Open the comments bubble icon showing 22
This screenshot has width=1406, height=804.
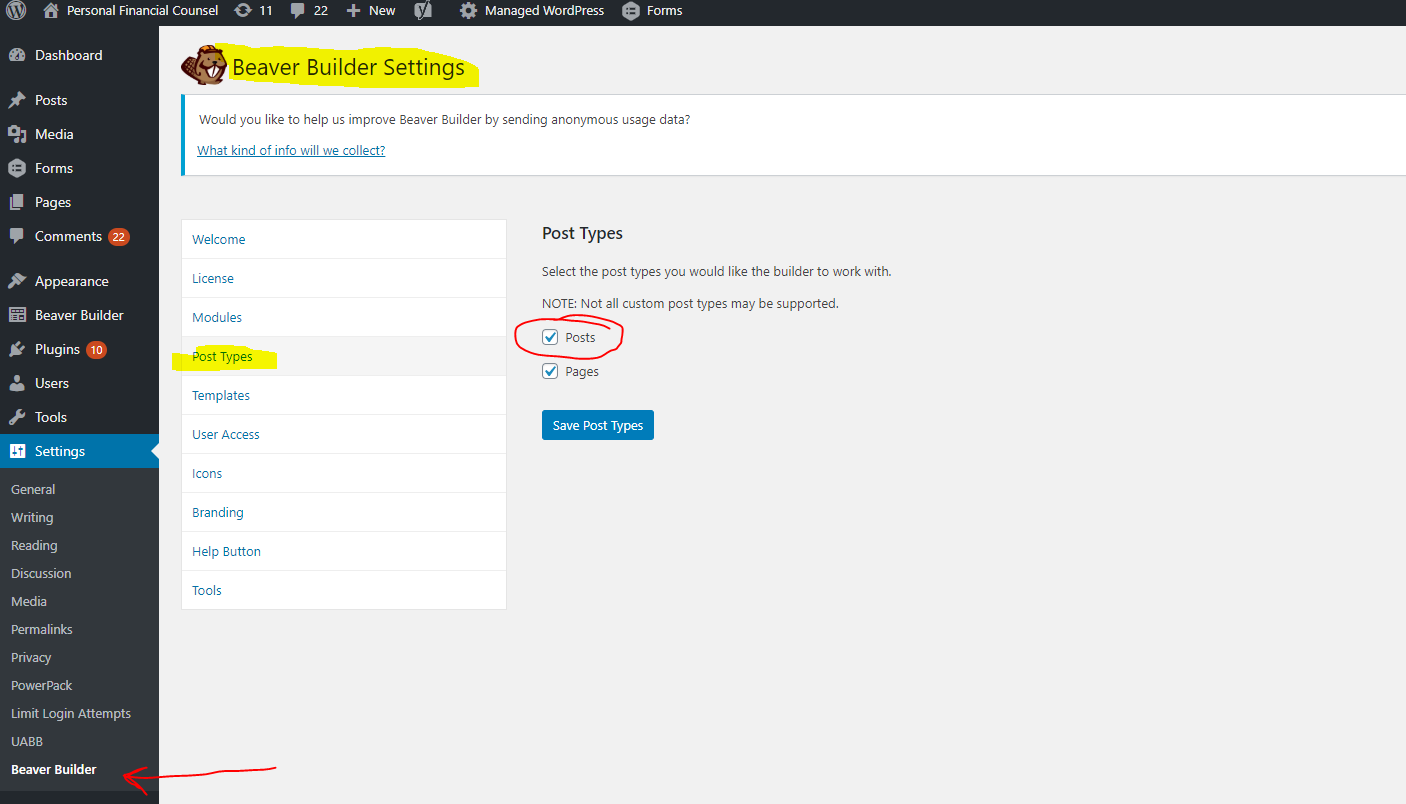[x=297, y=11]
